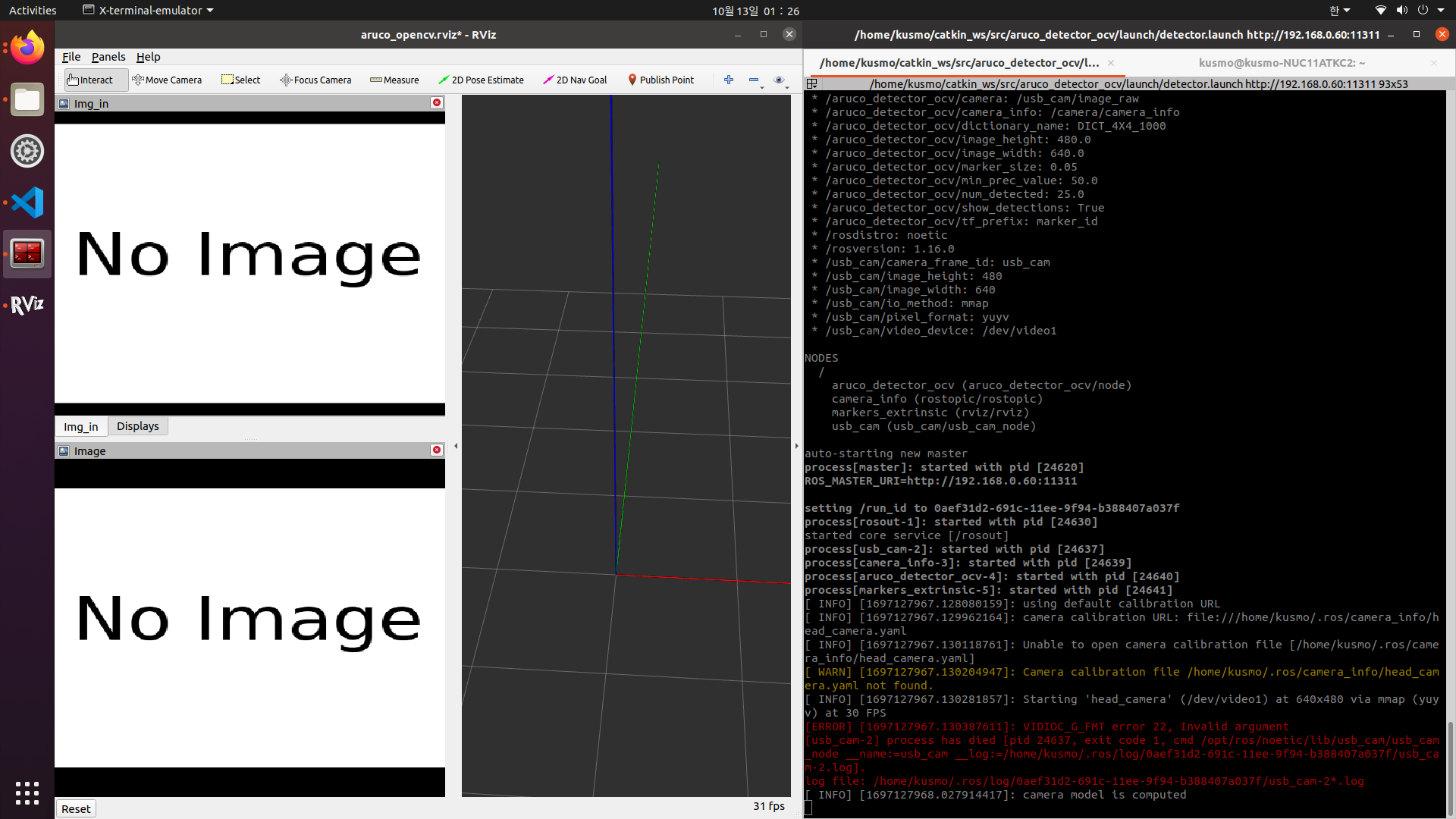The height and width of the screenshot is (819, 1456).
Task: Close the Image panel
Action: [x=437, y=450]
